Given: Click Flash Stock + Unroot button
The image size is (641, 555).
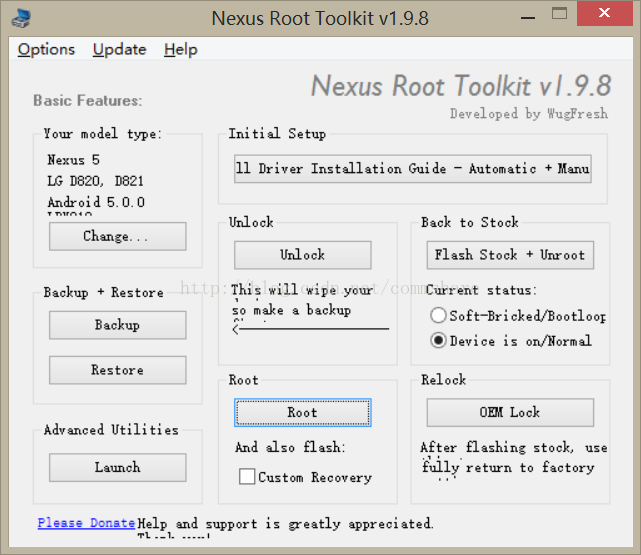Looking at the screenshot, I should (510, 255).
